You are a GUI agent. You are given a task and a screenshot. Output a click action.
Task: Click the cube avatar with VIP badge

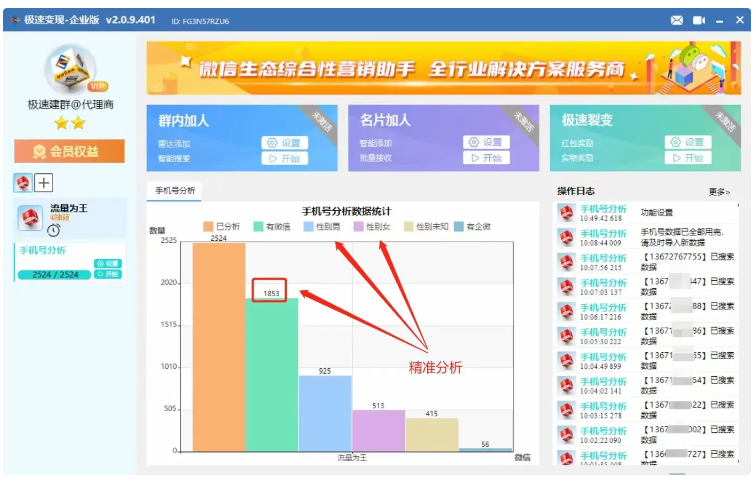pyautogui.click(x=71, y=69)
